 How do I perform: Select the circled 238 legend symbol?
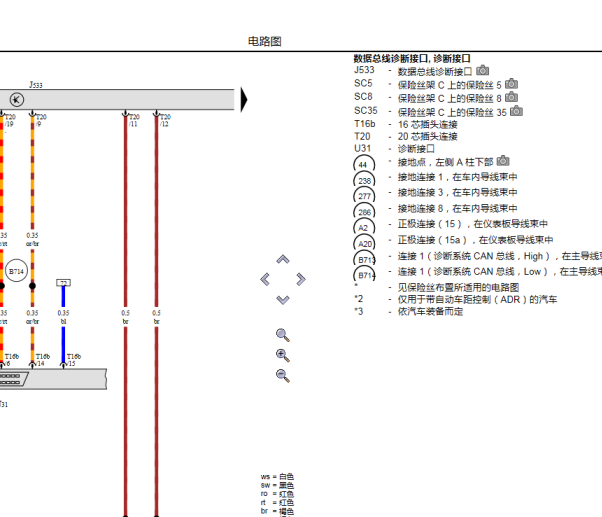click(x=364, y=180)
